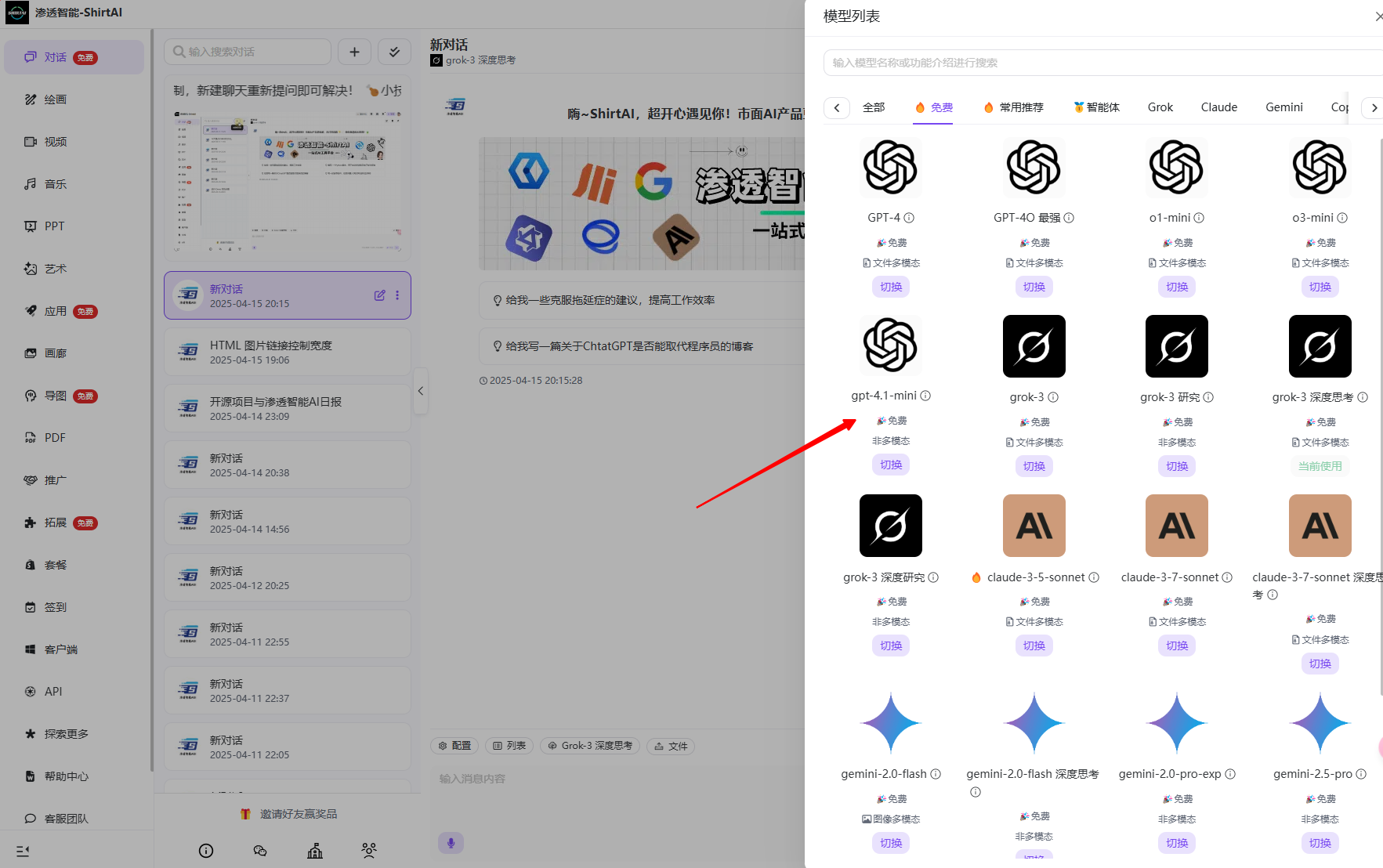
Task: Click the 配置 settings button above message box
Action: [455, 746]
